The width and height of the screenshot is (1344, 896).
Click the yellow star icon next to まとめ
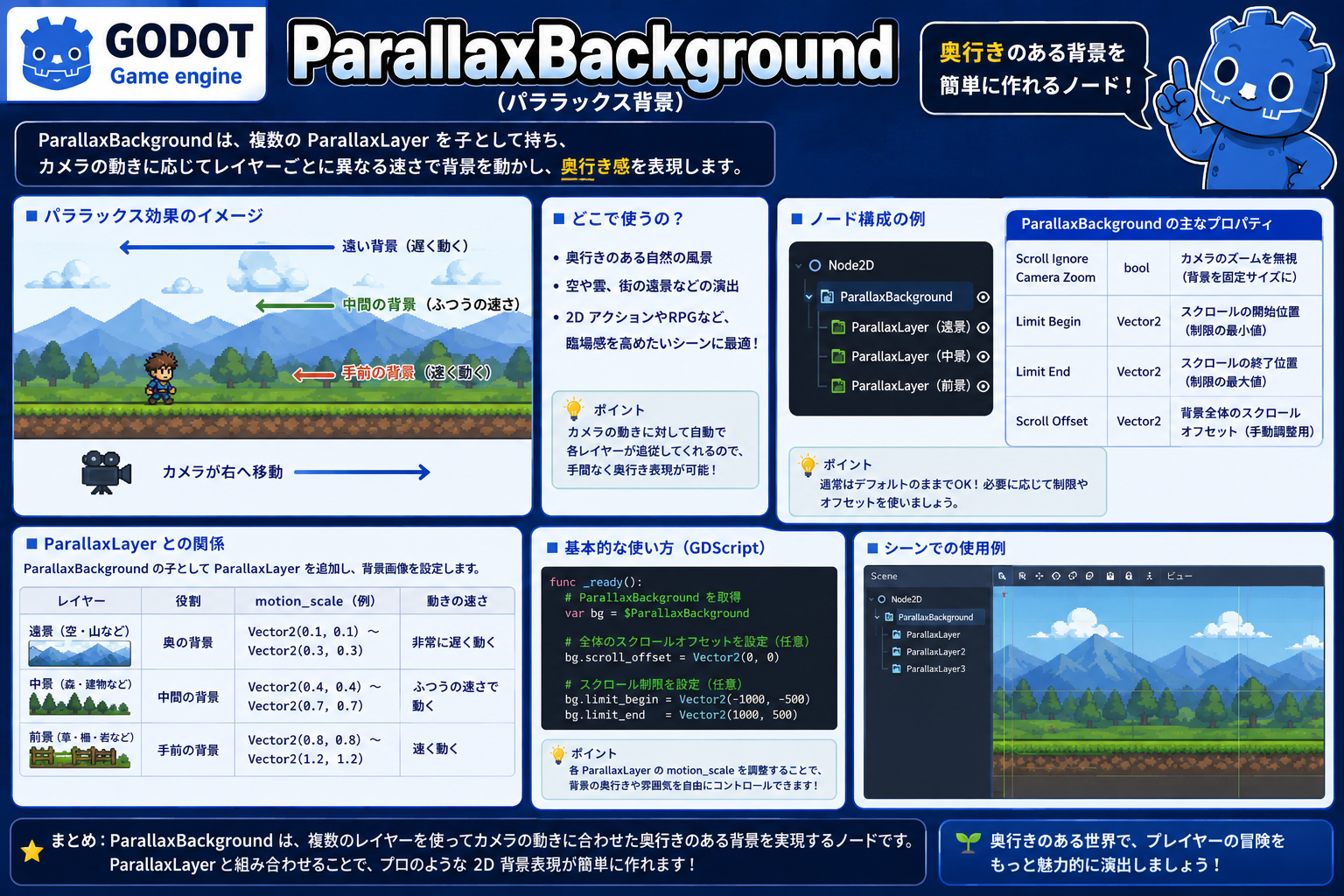pos(32,850)
